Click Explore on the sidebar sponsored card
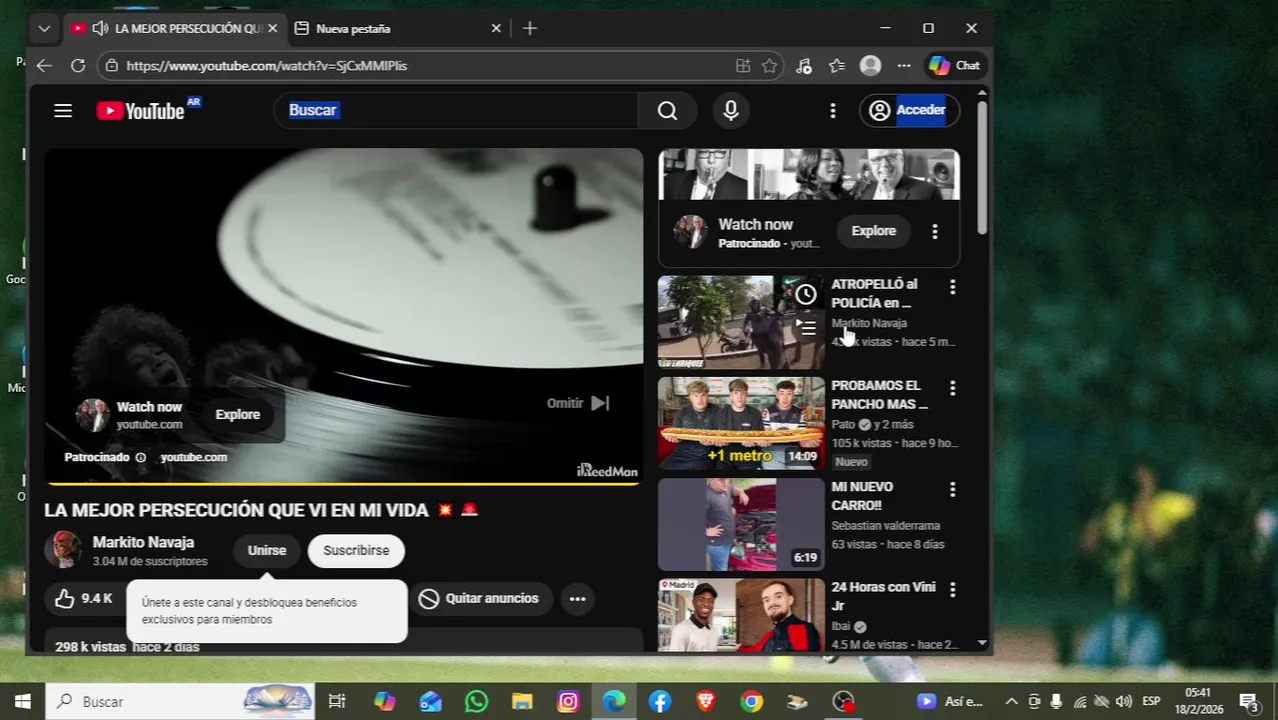Screen dimensions: 1278x720 coord(873,231)
